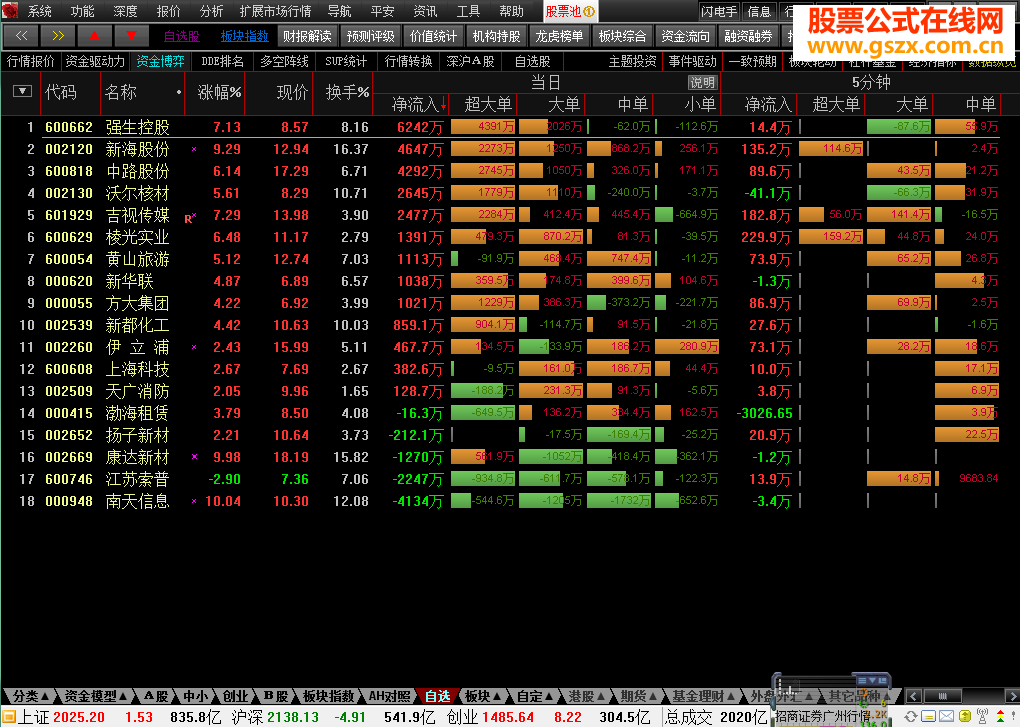Open the 事件驱动 tab

(692, 61)
